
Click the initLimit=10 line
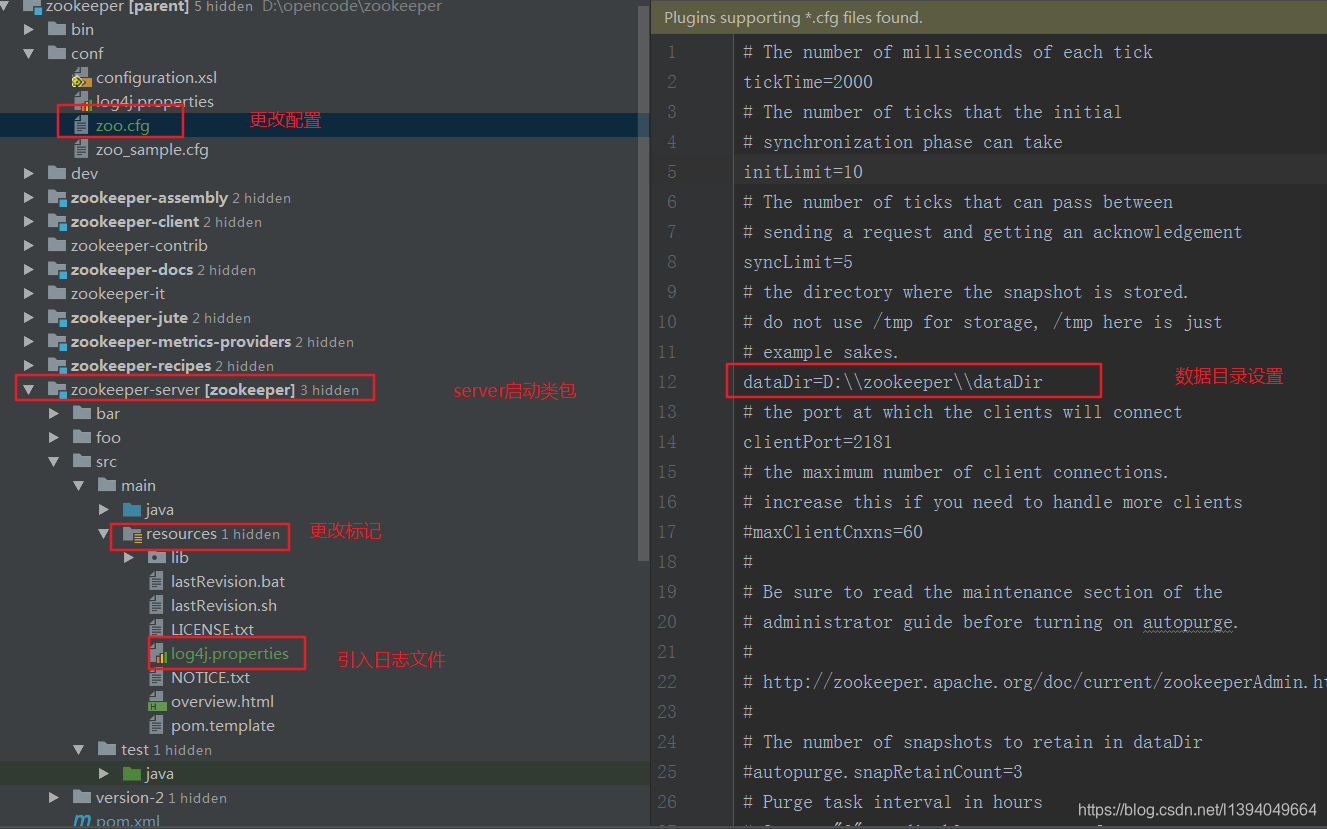coord(803,172)
